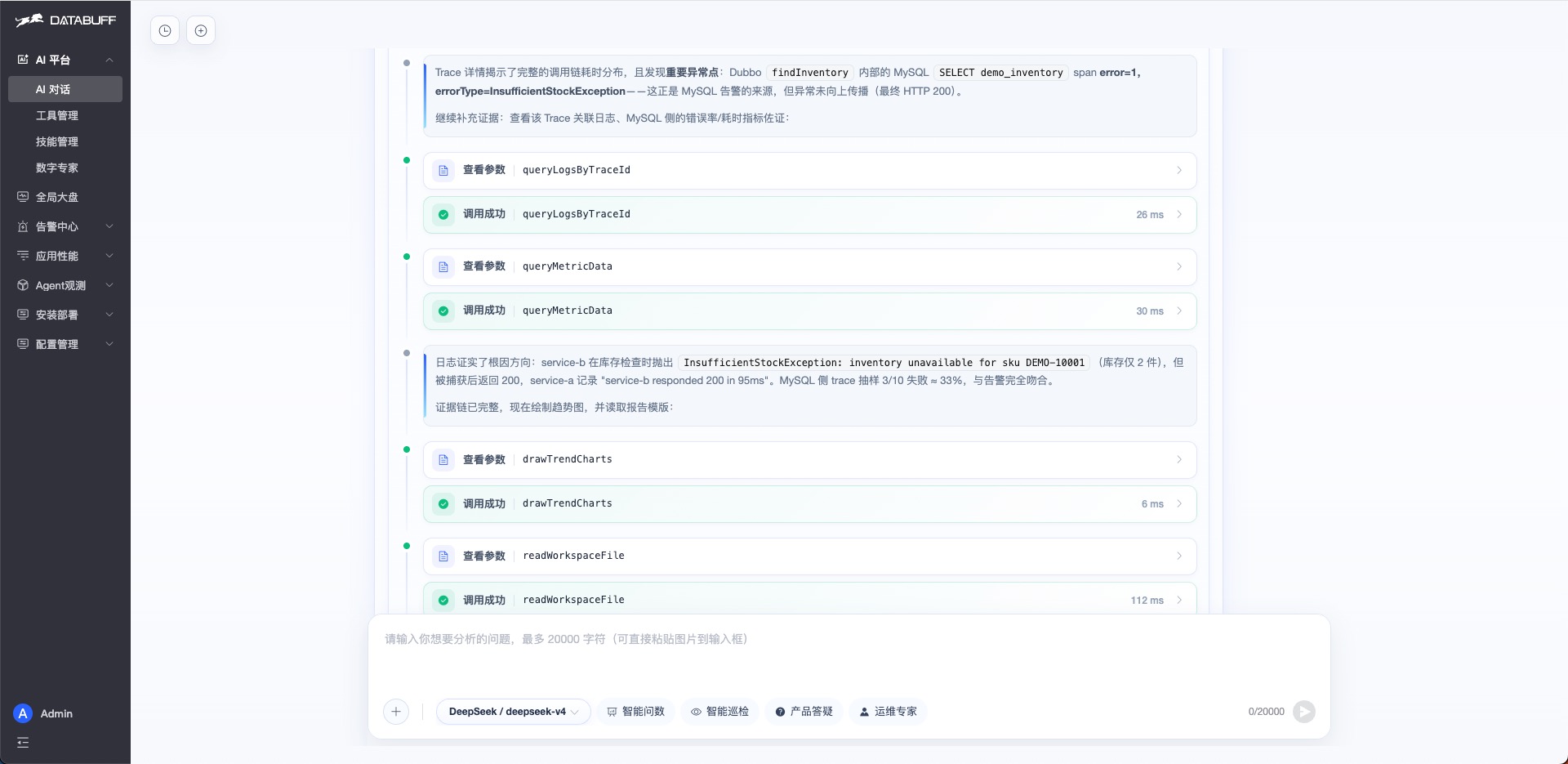This screenshot has width=1568, height=764.
Task: Start a new chat with plus icon
Action: 201,31
